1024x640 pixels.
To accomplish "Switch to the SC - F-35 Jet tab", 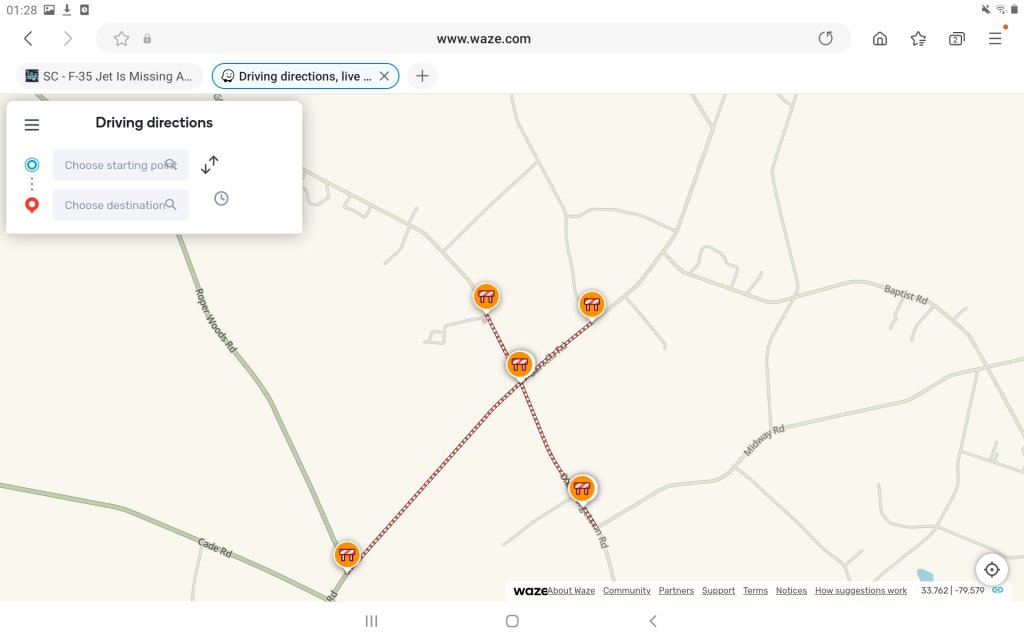I will [x=109, y=76].
